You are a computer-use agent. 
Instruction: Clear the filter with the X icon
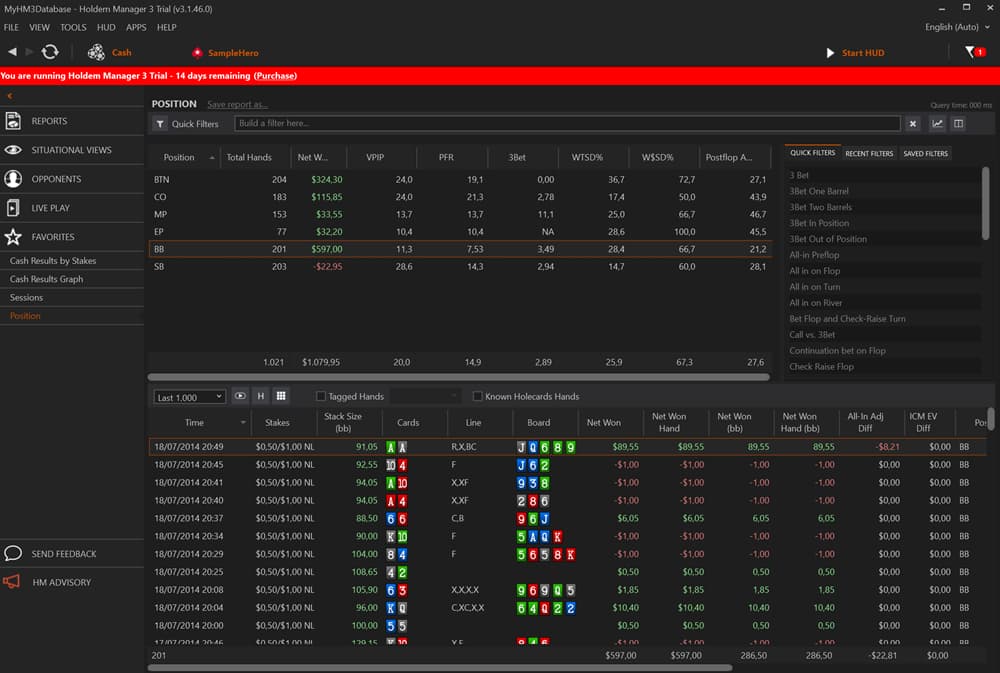912,124
